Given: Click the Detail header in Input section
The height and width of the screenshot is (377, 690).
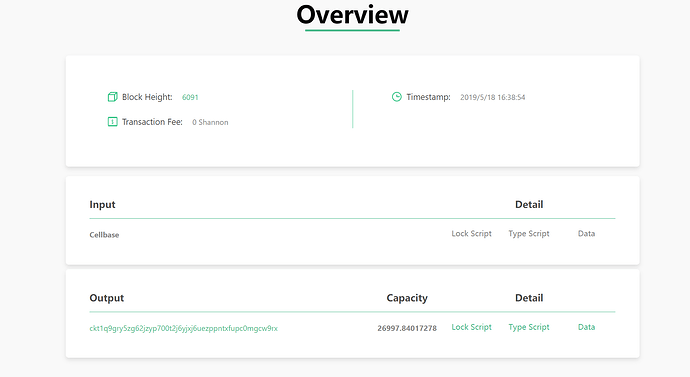Looking at the screenshot, I should pyautogui.click(x=529, y=205).
